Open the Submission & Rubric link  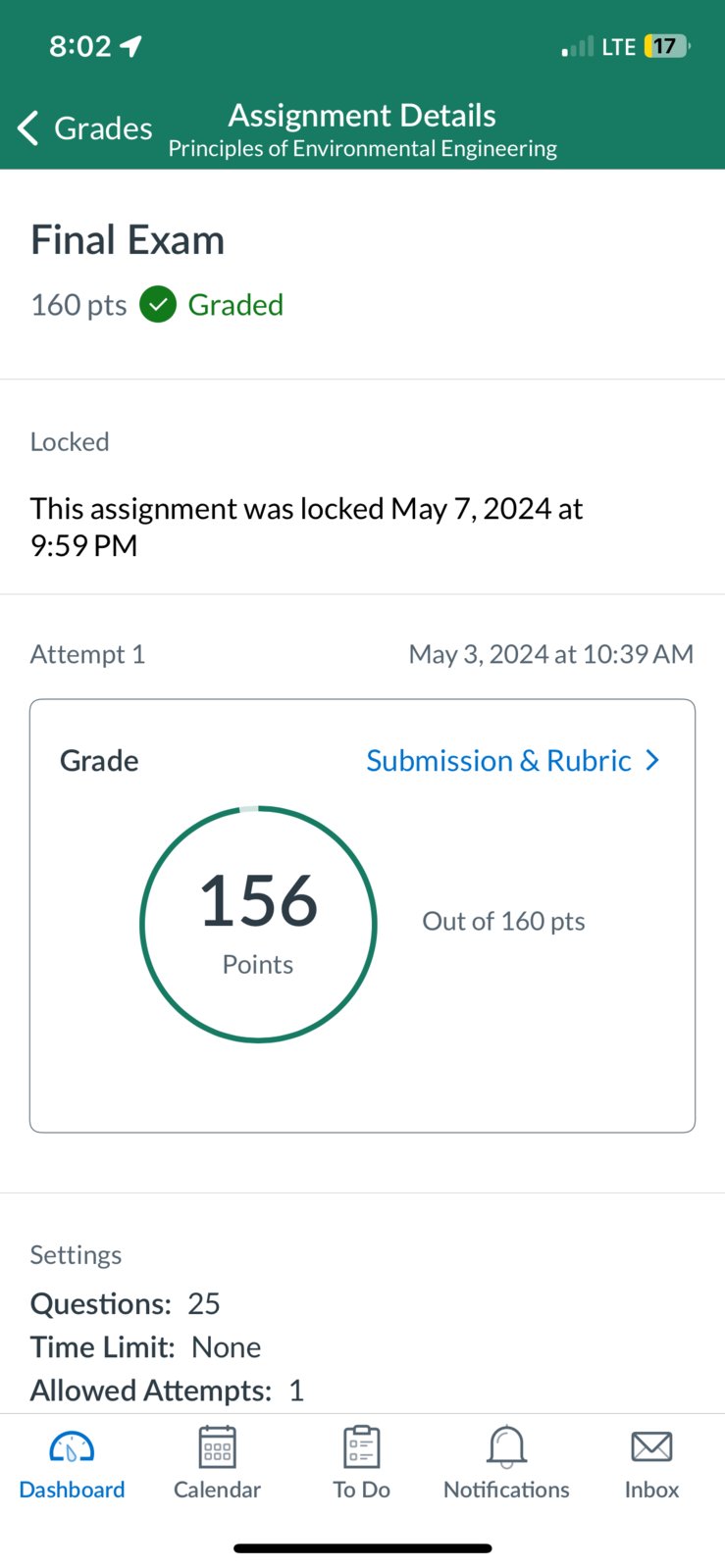(498, 760)
